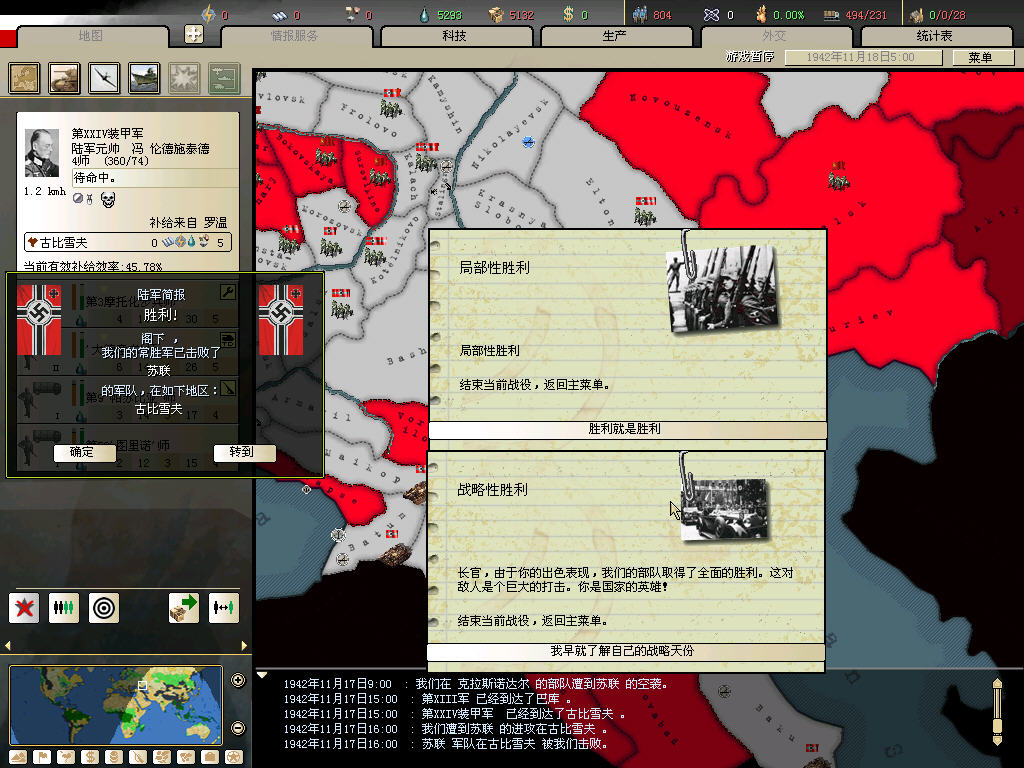Click 确定 in army report dialog
The height and width of the screenshot is (768, 1024).
click(x=84, y=452)
